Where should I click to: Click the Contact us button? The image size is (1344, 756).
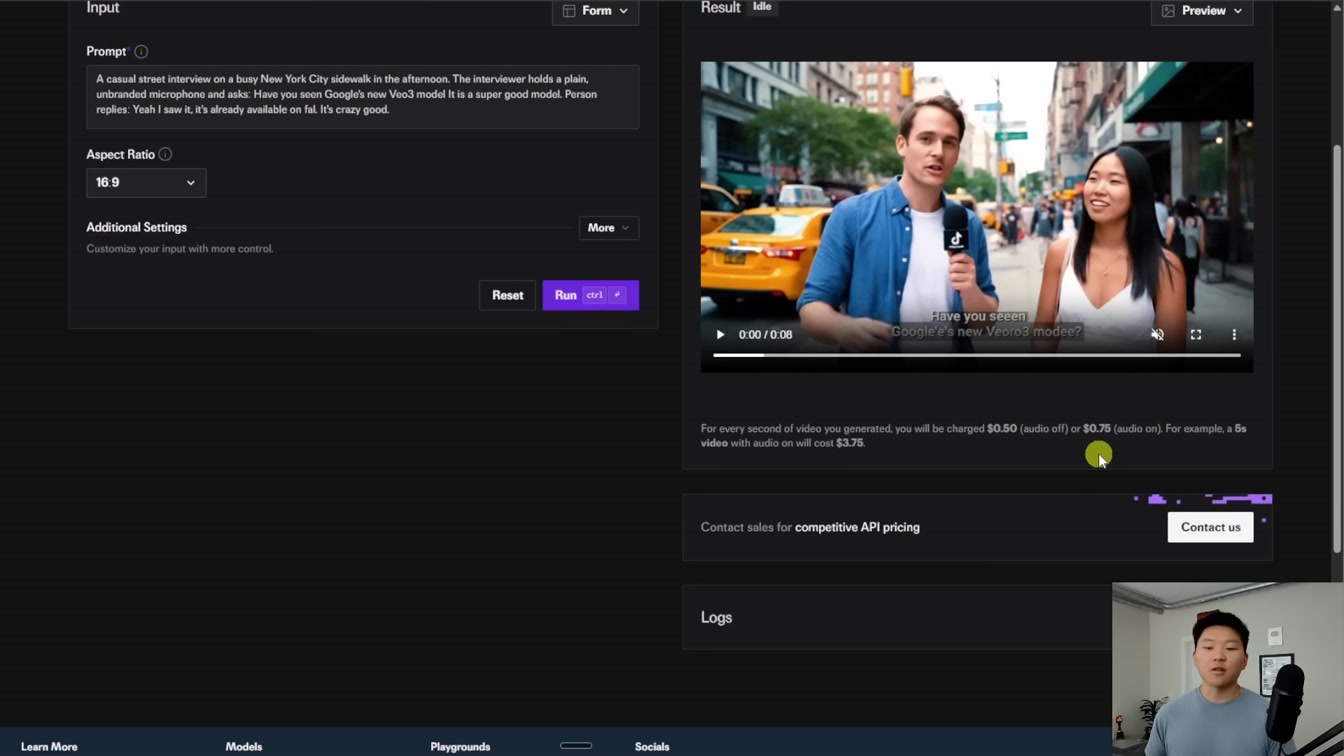coord(1210,527)
